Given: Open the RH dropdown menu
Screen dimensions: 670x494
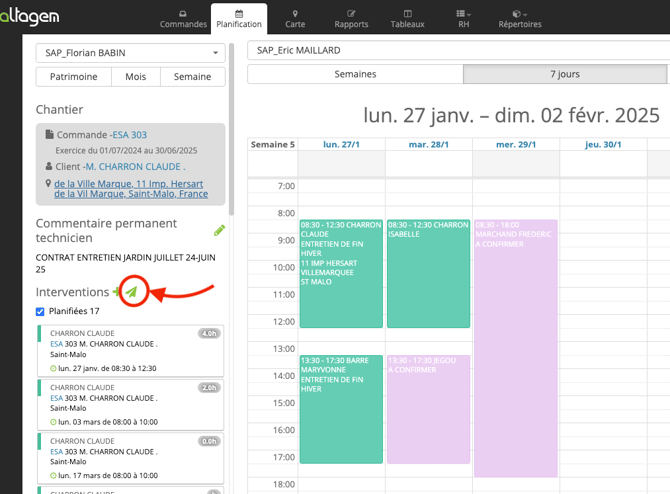Looking at the screenshot, I should tap(464, 18).
